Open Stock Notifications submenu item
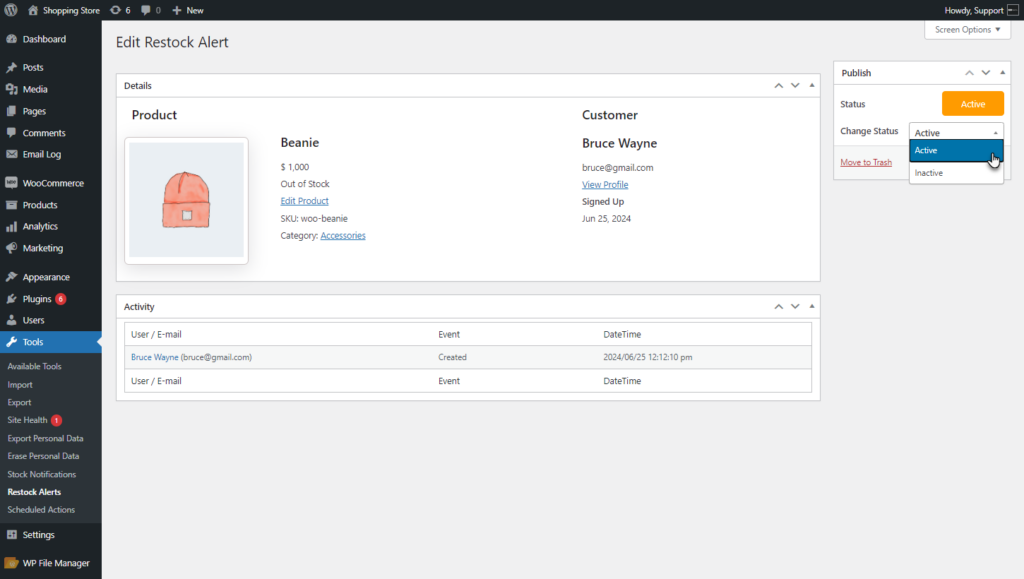The image size is (1024, 579). (42, 474)
